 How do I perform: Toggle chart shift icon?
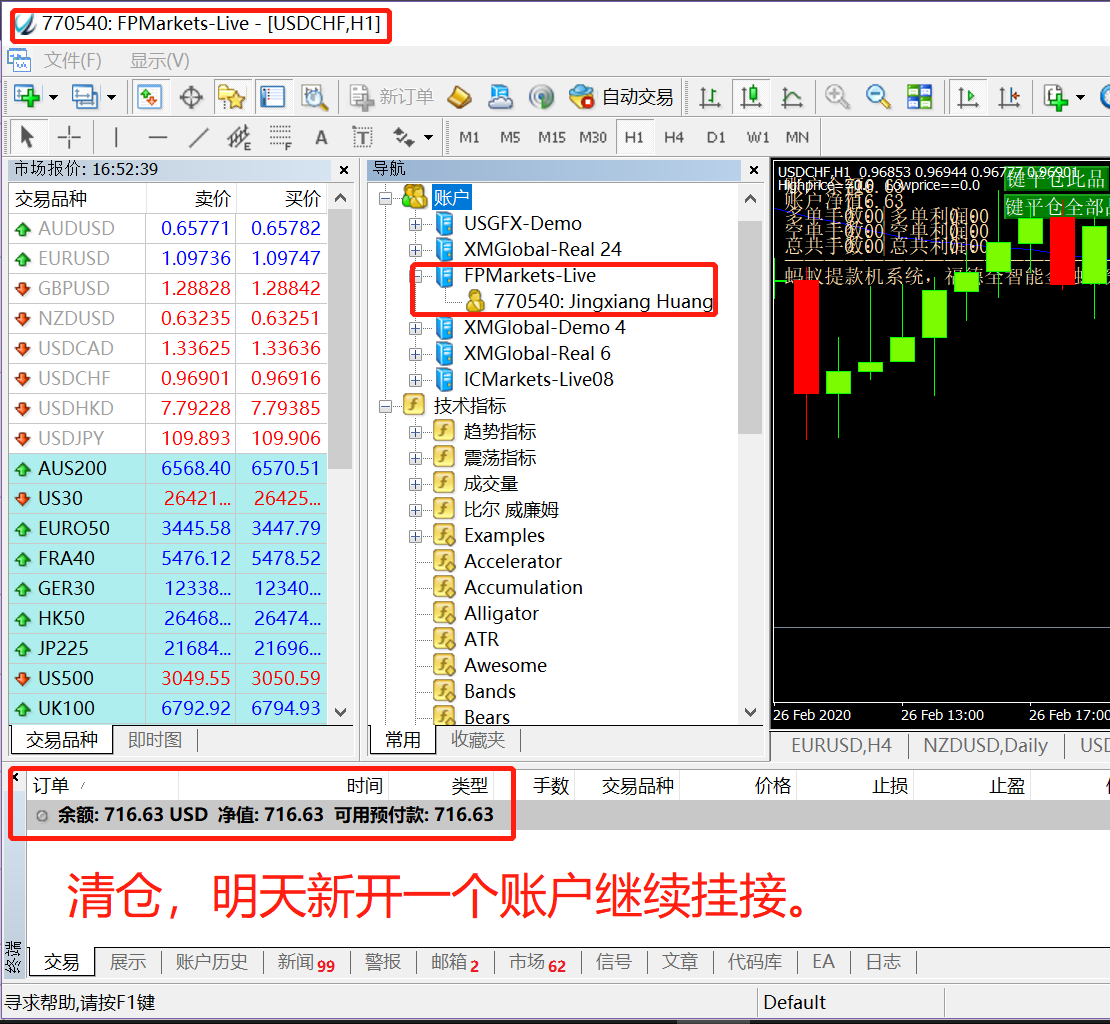click(1008, 97)
